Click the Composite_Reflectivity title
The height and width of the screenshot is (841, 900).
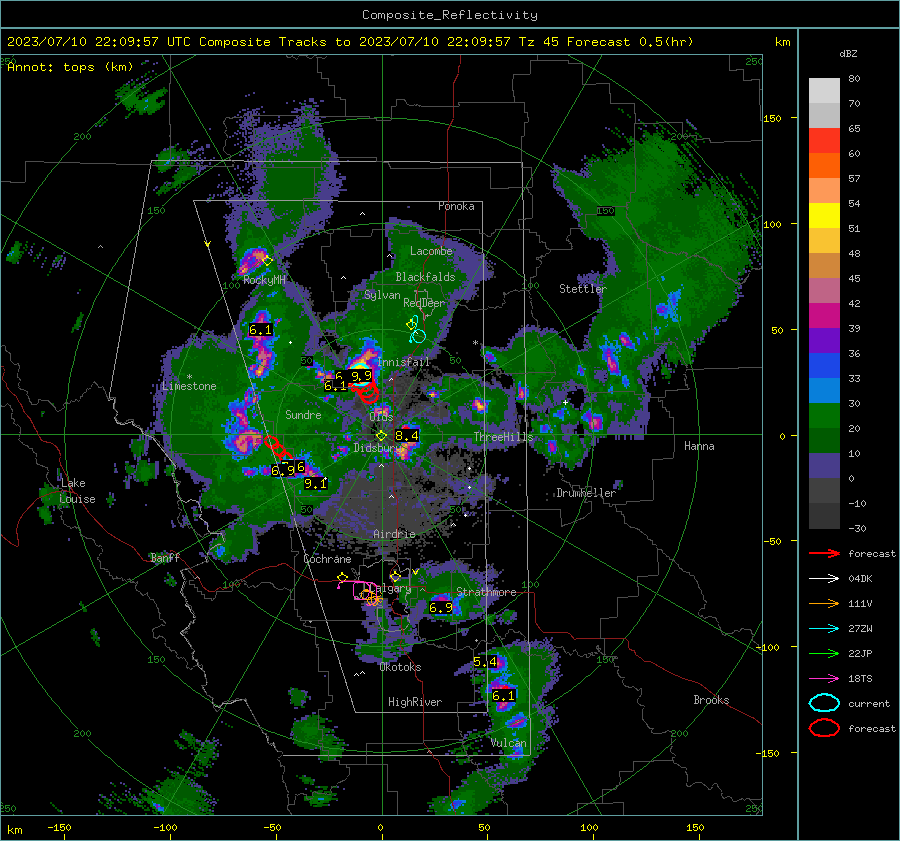click(x=450, y=15)
